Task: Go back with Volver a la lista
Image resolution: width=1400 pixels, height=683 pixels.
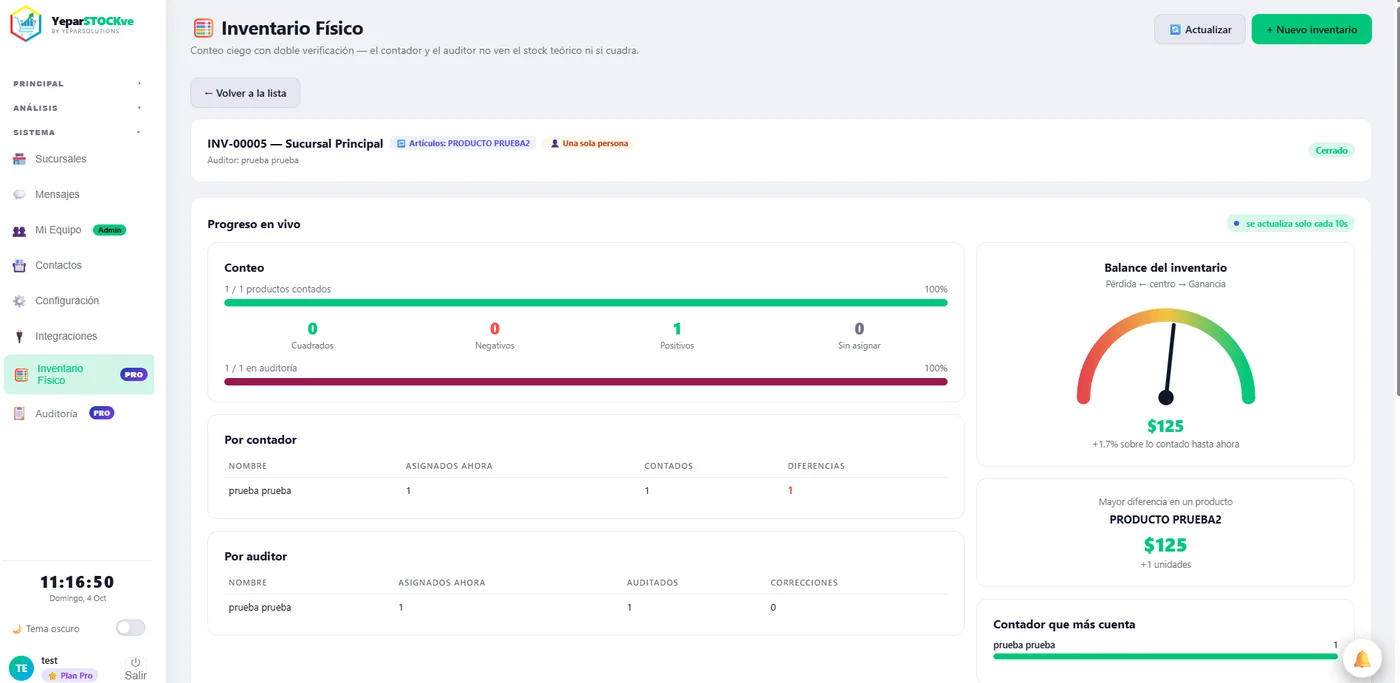Action: 245,93
